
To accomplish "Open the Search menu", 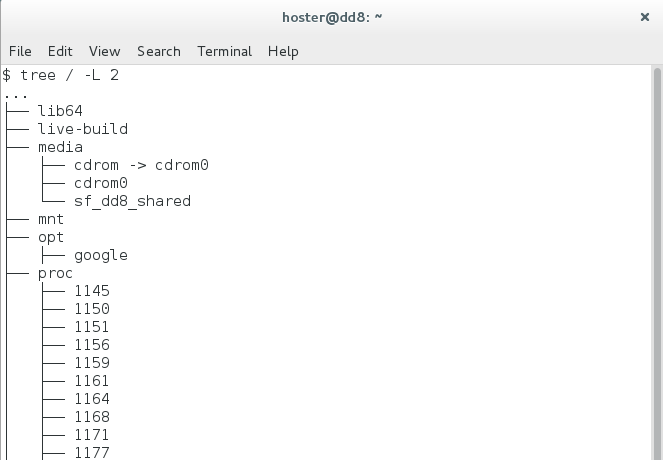I will 159,51.
